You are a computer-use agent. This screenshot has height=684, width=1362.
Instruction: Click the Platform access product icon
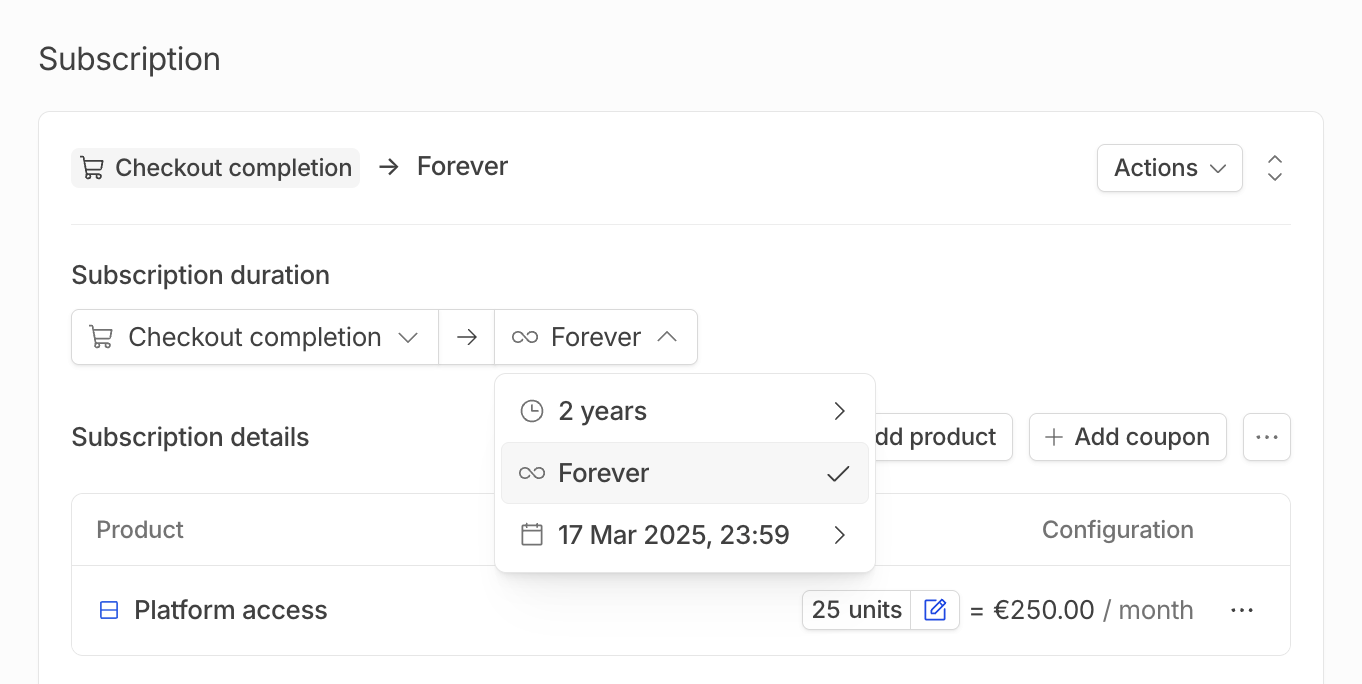tap(109, 610)
